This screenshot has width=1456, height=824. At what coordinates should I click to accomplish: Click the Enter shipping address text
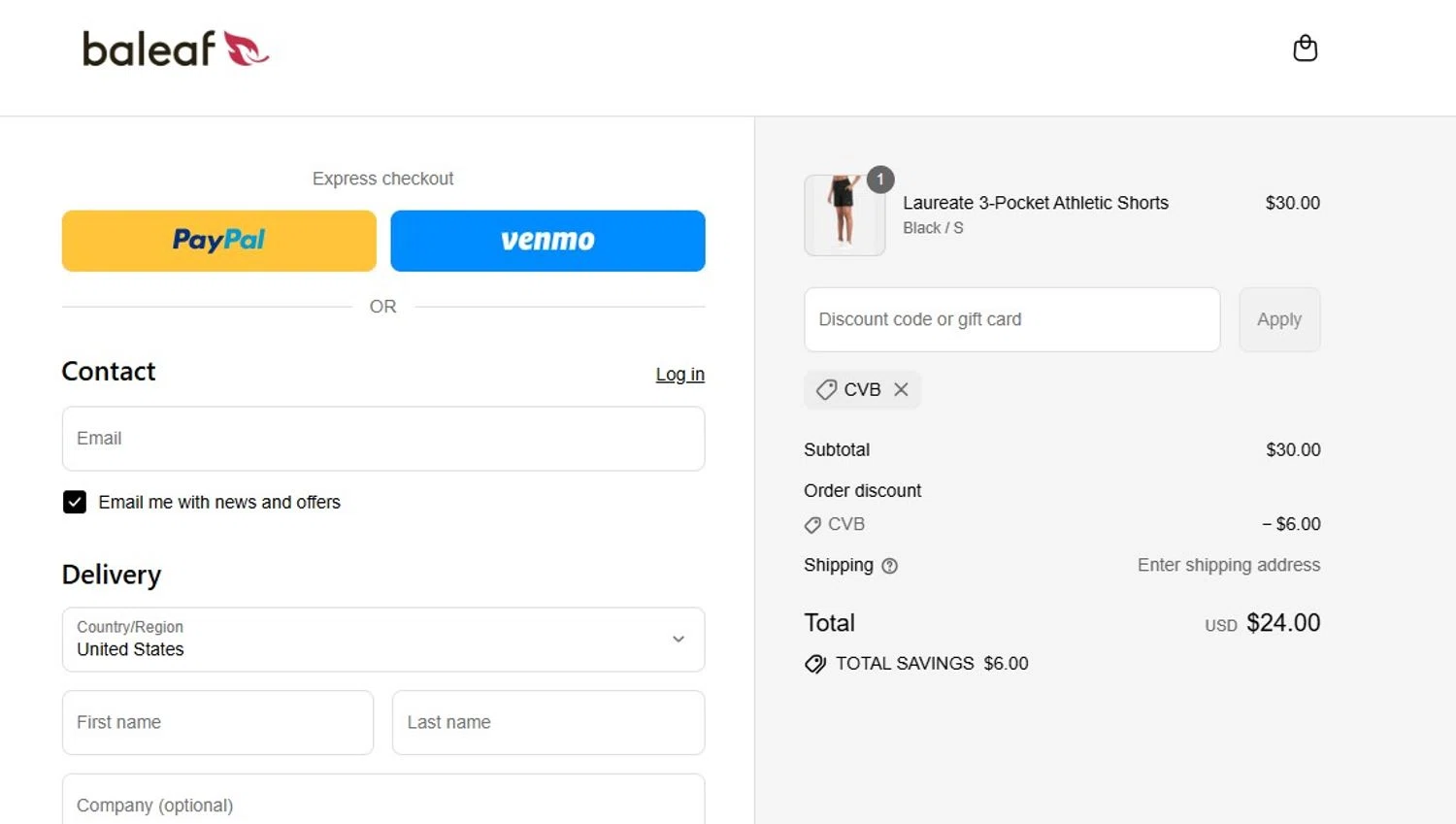pyautogui.click(x=1229, y=565)
